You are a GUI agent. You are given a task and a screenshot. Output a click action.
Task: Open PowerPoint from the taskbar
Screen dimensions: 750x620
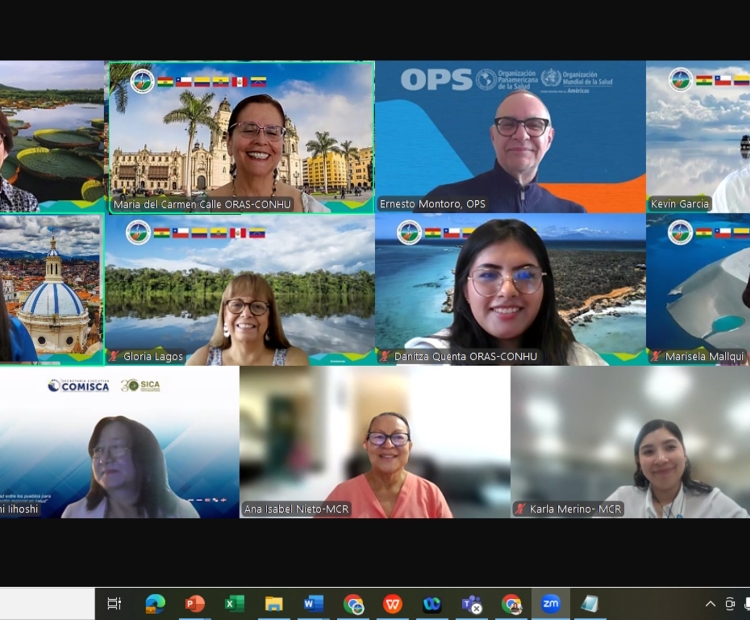pyautogui.click(x=195, y=604)
